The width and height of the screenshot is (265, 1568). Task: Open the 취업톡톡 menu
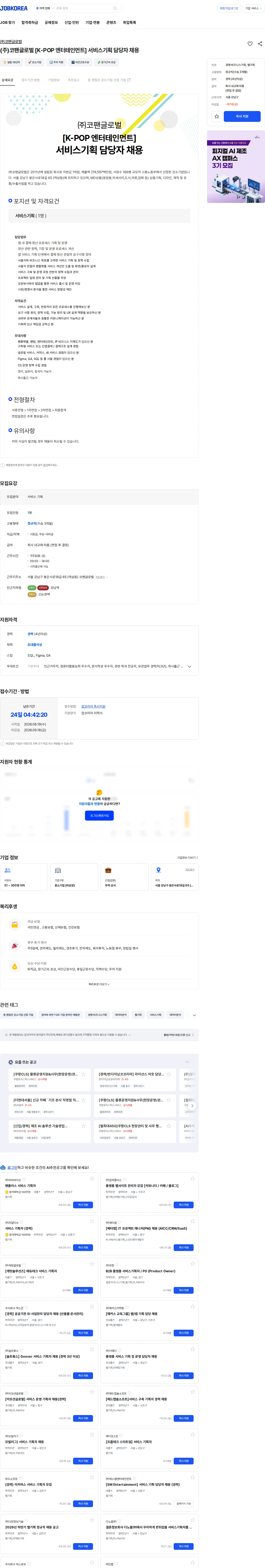click(x=129, y=23)
